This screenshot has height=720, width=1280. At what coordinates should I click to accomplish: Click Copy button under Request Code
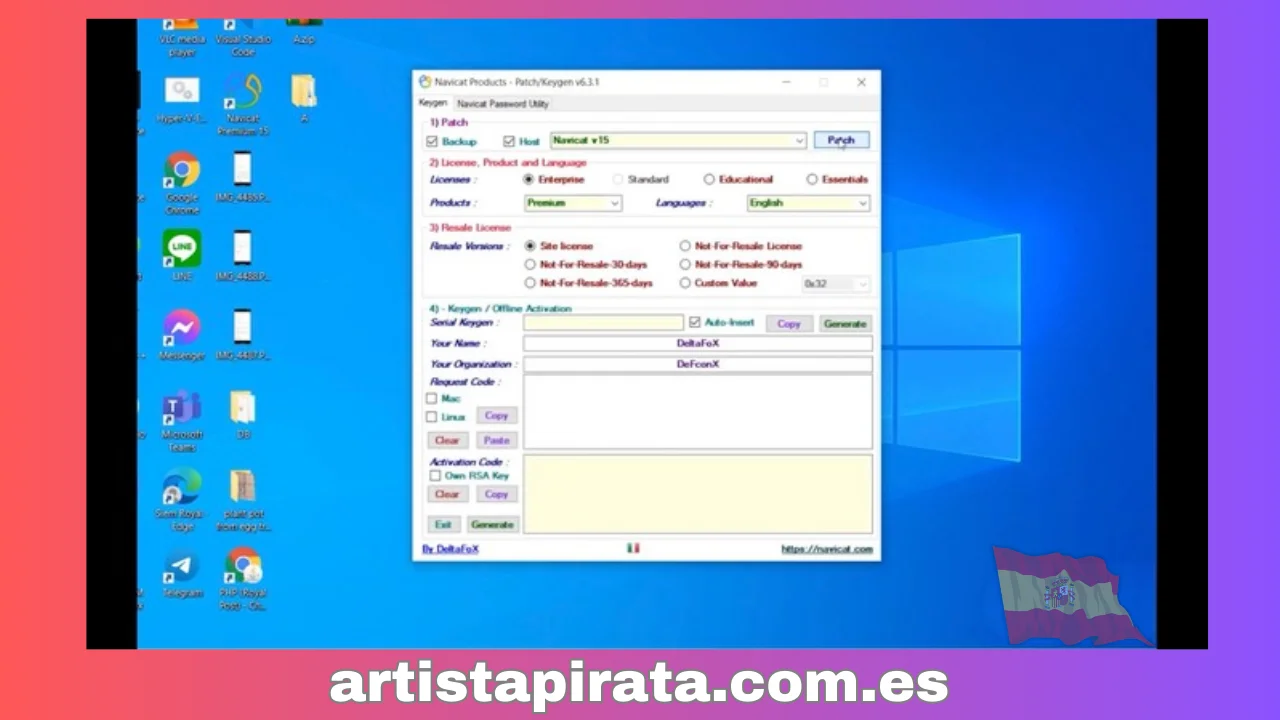[497, 416]
